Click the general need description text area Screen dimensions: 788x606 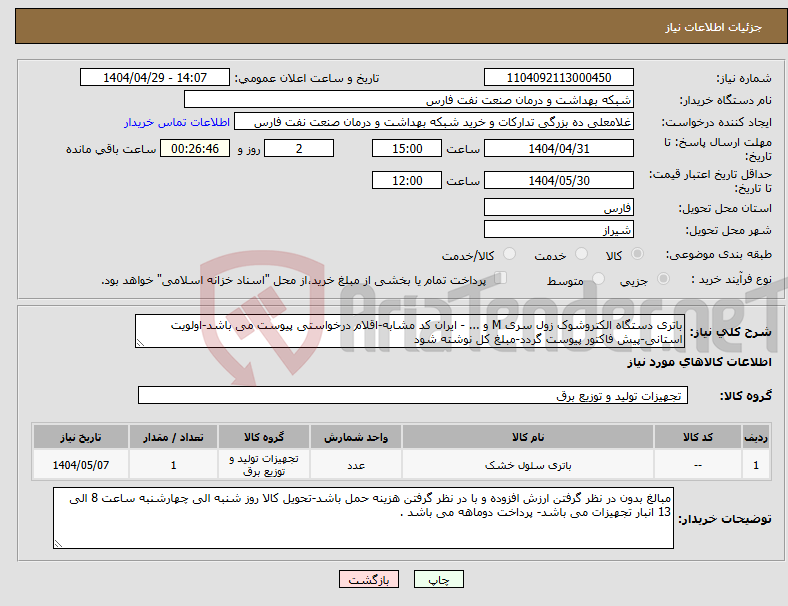[410, 332]
